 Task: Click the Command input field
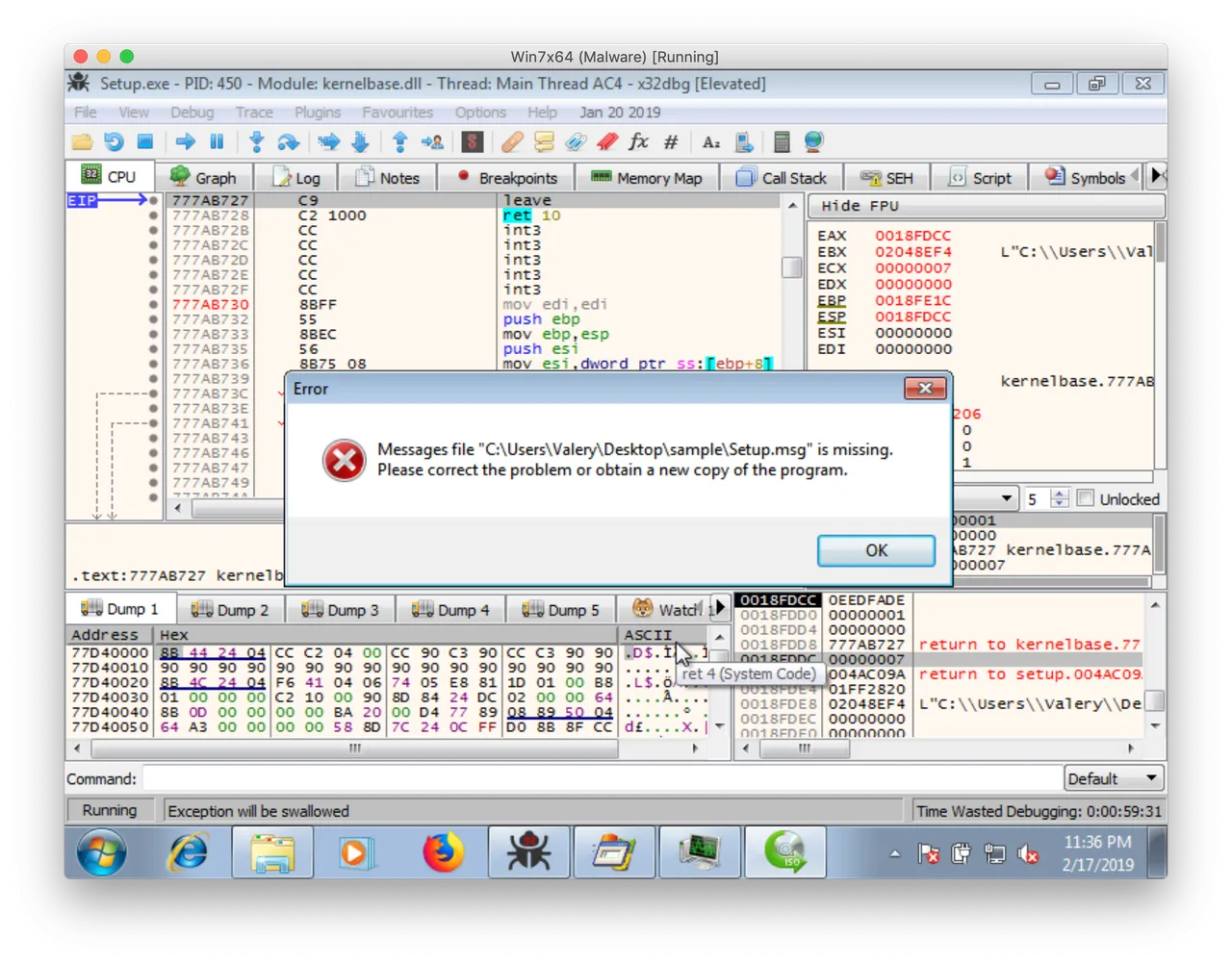pos(602,778)
